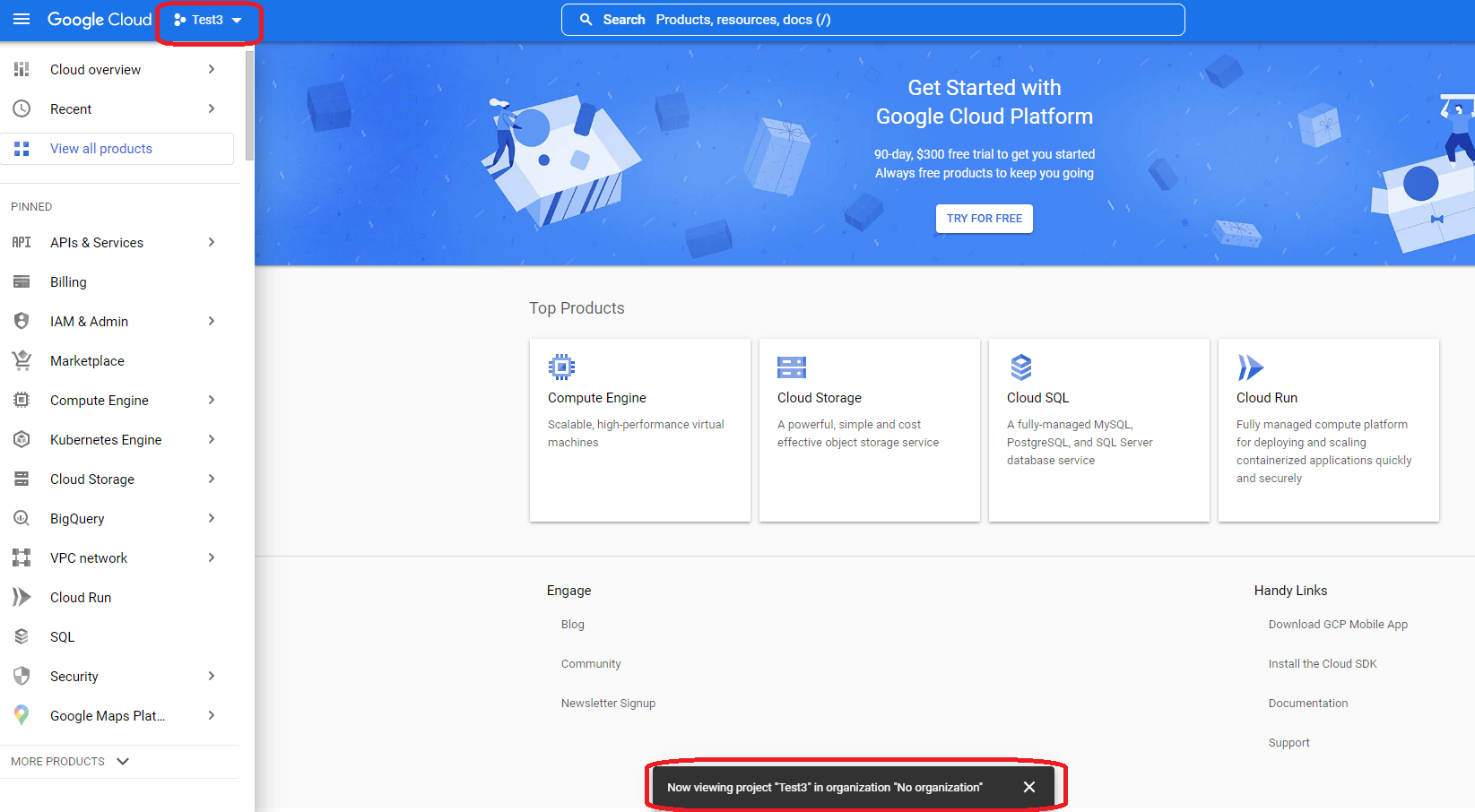
Task: Click the Try For Free button
Action: (x=984, y=219)
